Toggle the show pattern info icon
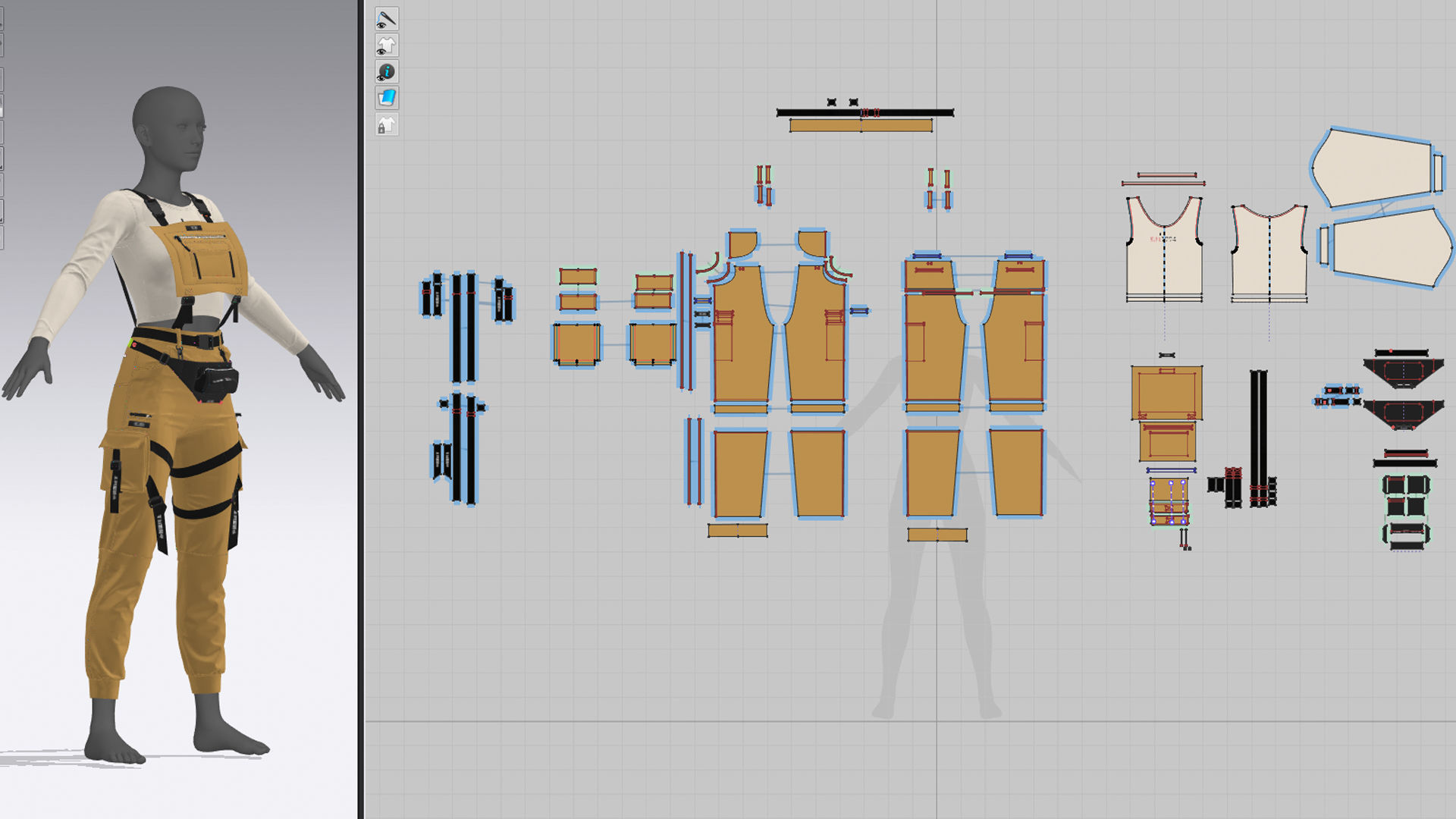This screenshot has width=1456, height=819. point(387,72)
